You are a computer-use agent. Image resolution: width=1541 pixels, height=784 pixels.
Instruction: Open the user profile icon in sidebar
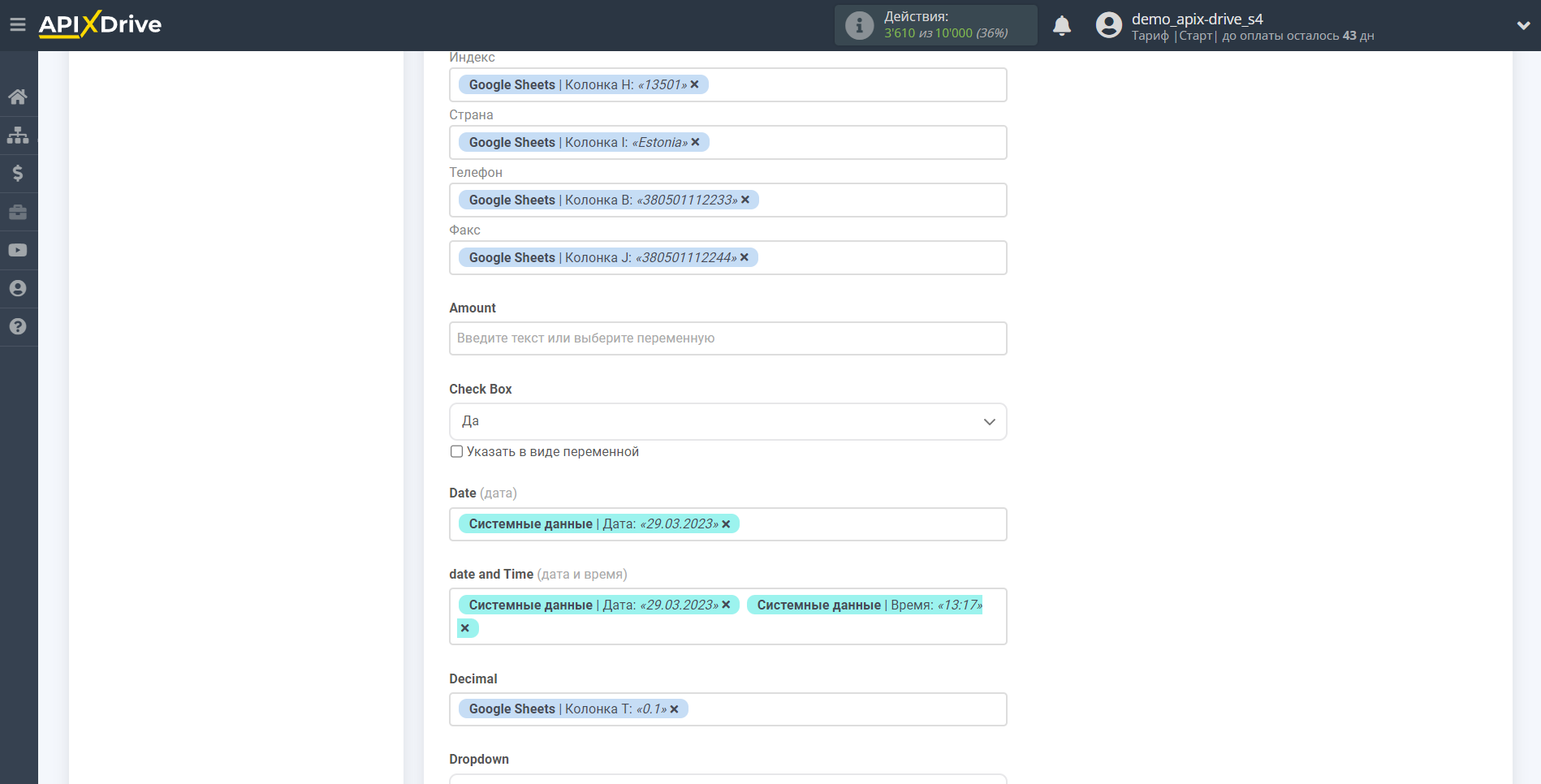(18, 288)
